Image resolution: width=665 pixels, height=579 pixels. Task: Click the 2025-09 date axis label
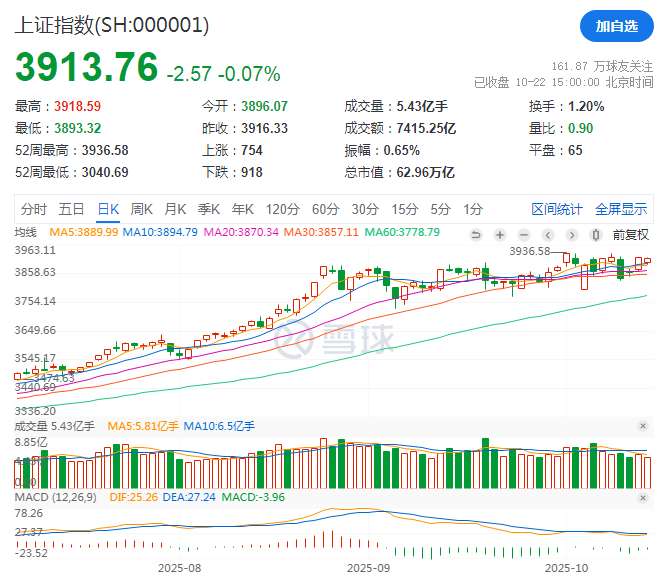pos(368,568)
